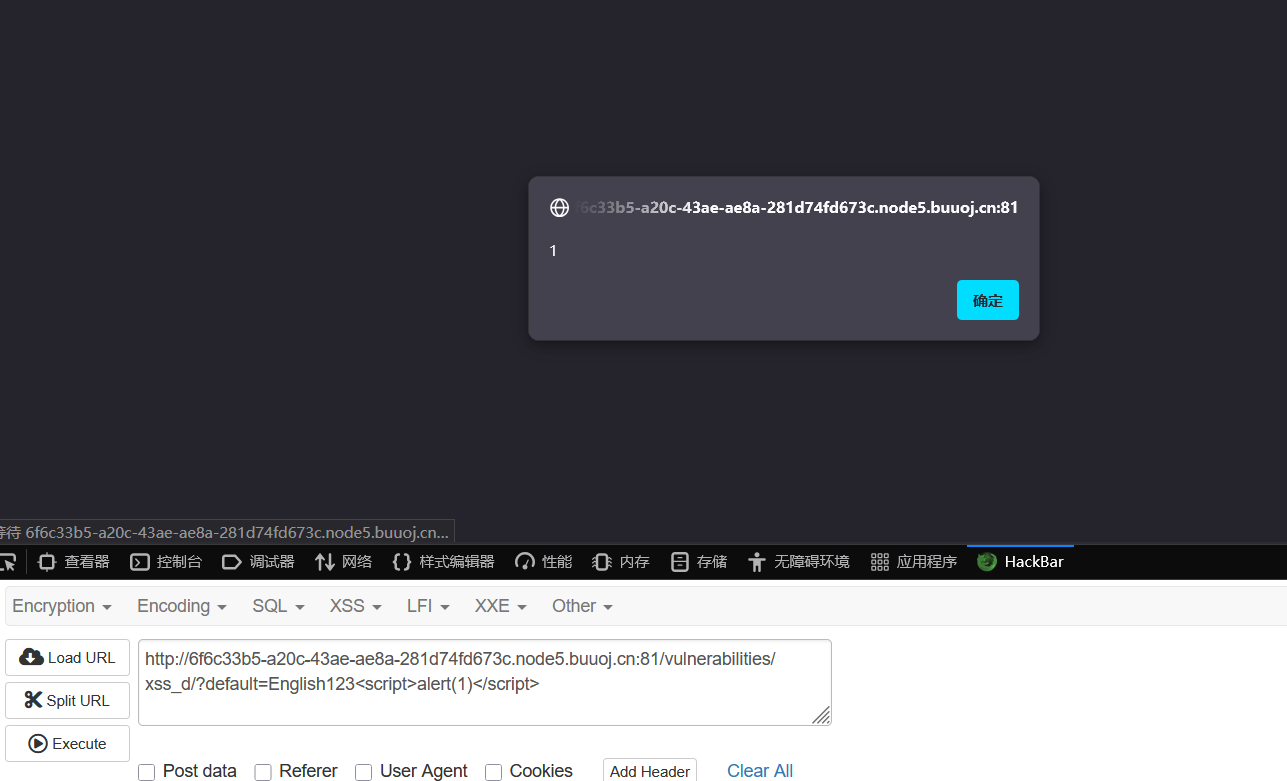1287x781 pixels.
Task: Open the 查看器 inspector tab
Action: [74, 562]
